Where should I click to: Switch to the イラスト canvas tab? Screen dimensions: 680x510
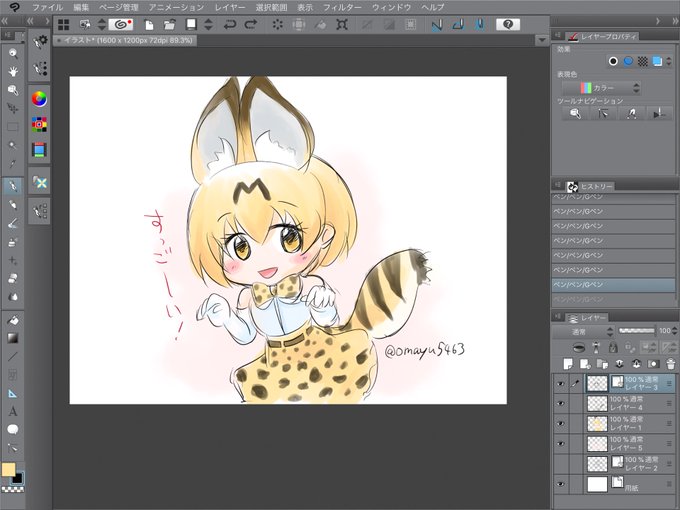[x=125, y=40]
